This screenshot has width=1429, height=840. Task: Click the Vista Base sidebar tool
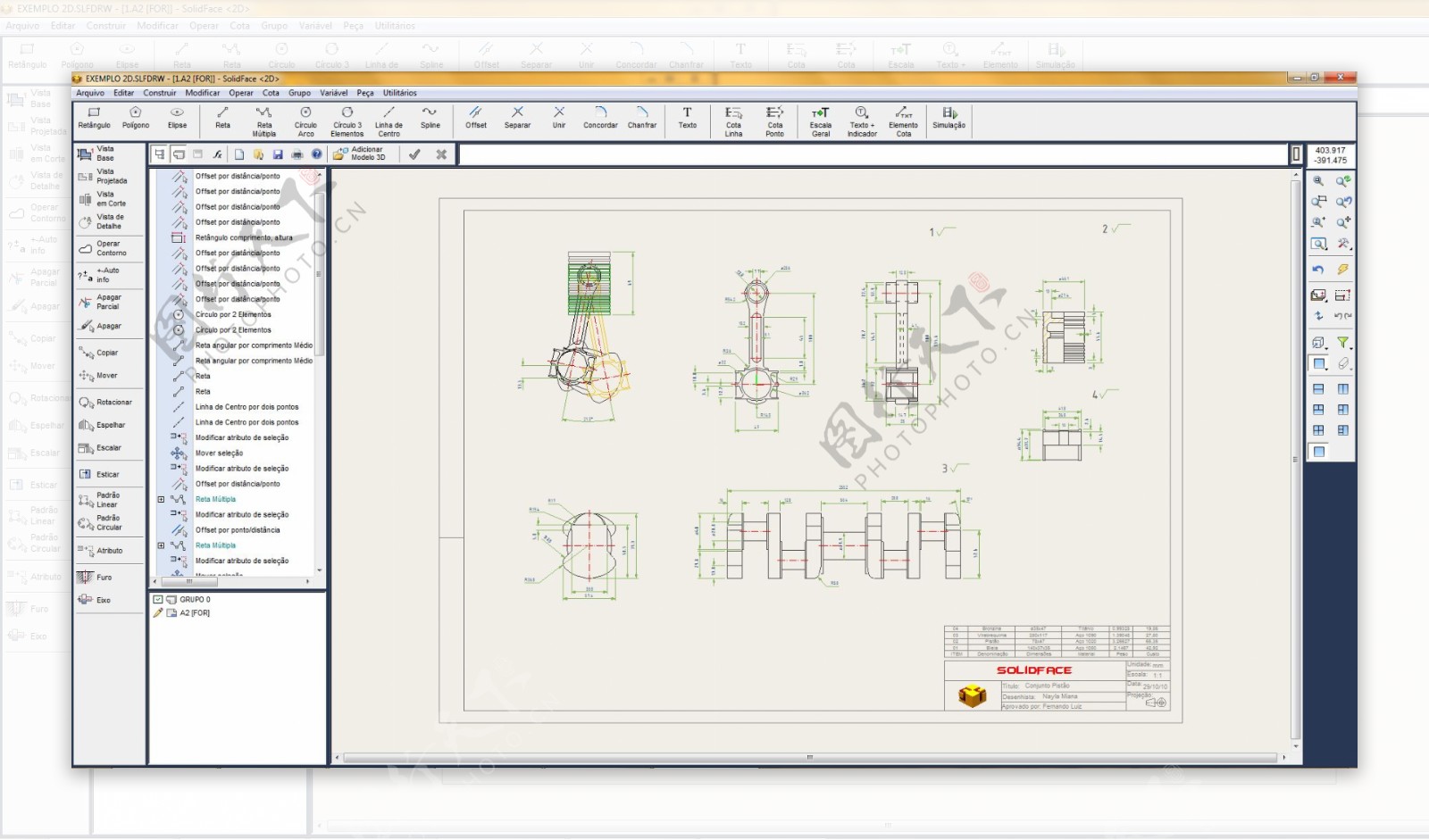[x=96, y=154]
